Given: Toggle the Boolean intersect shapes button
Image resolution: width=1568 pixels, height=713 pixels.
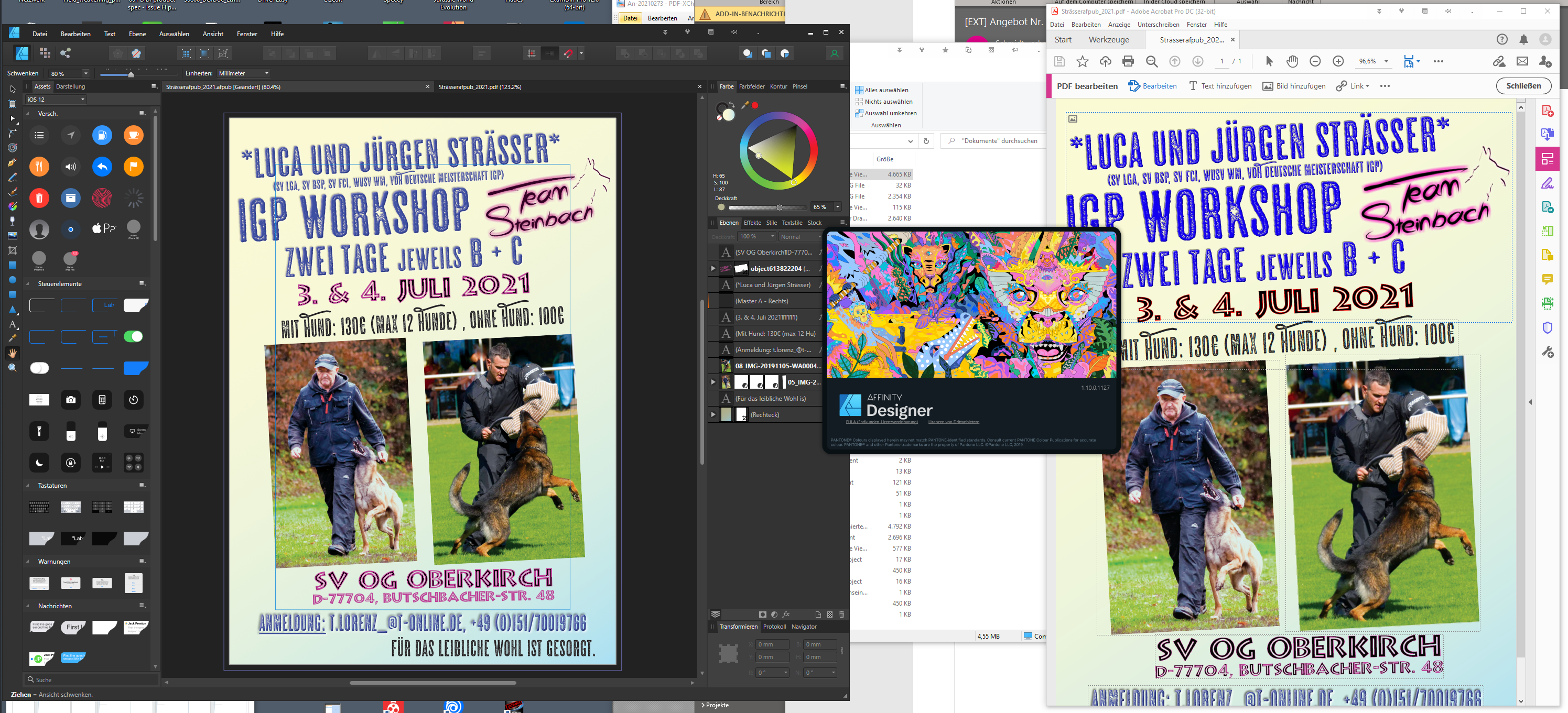Looking at the screenshot, I should [662, 53].
